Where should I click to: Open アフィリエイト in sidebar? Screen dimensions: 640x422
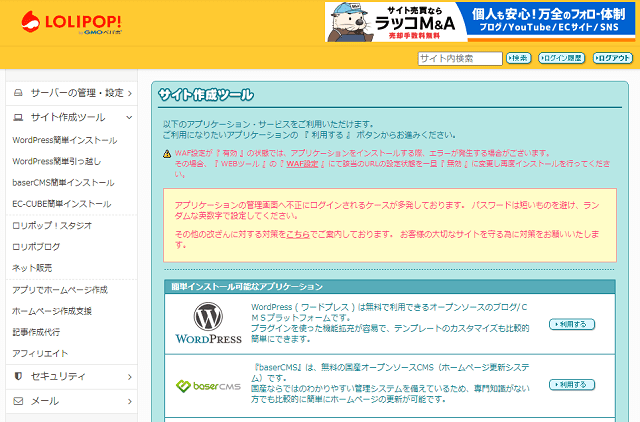pyautogui.click(x=40, y=353)
